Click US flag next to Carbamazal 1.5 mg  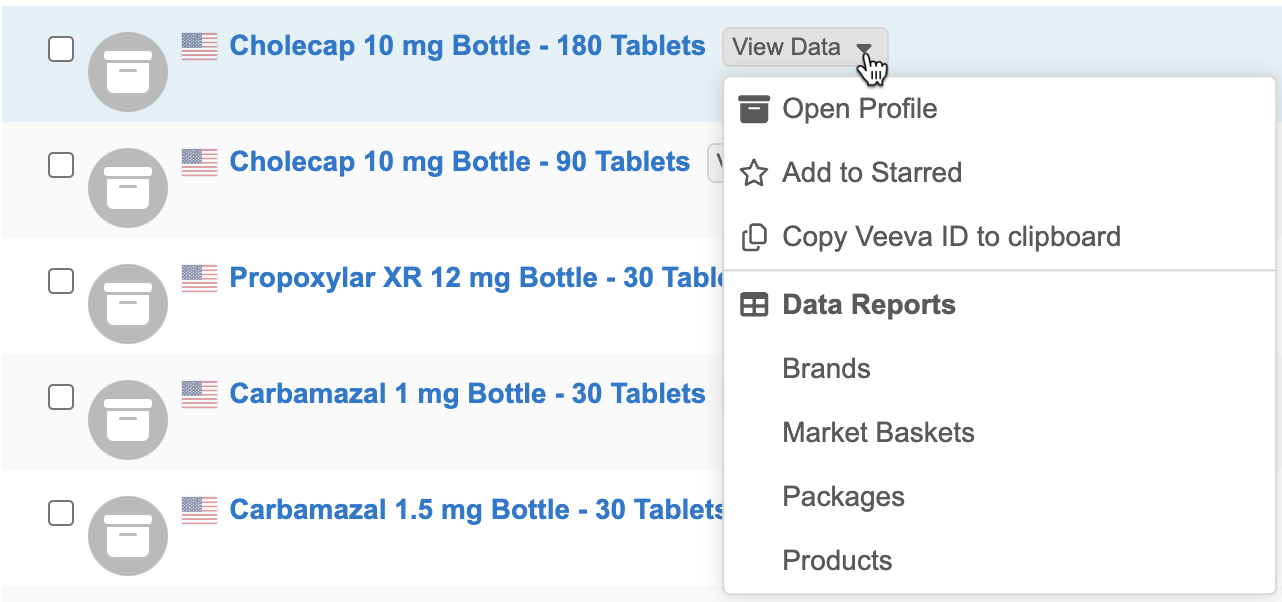pyautogui.click(x=199, y=510)
